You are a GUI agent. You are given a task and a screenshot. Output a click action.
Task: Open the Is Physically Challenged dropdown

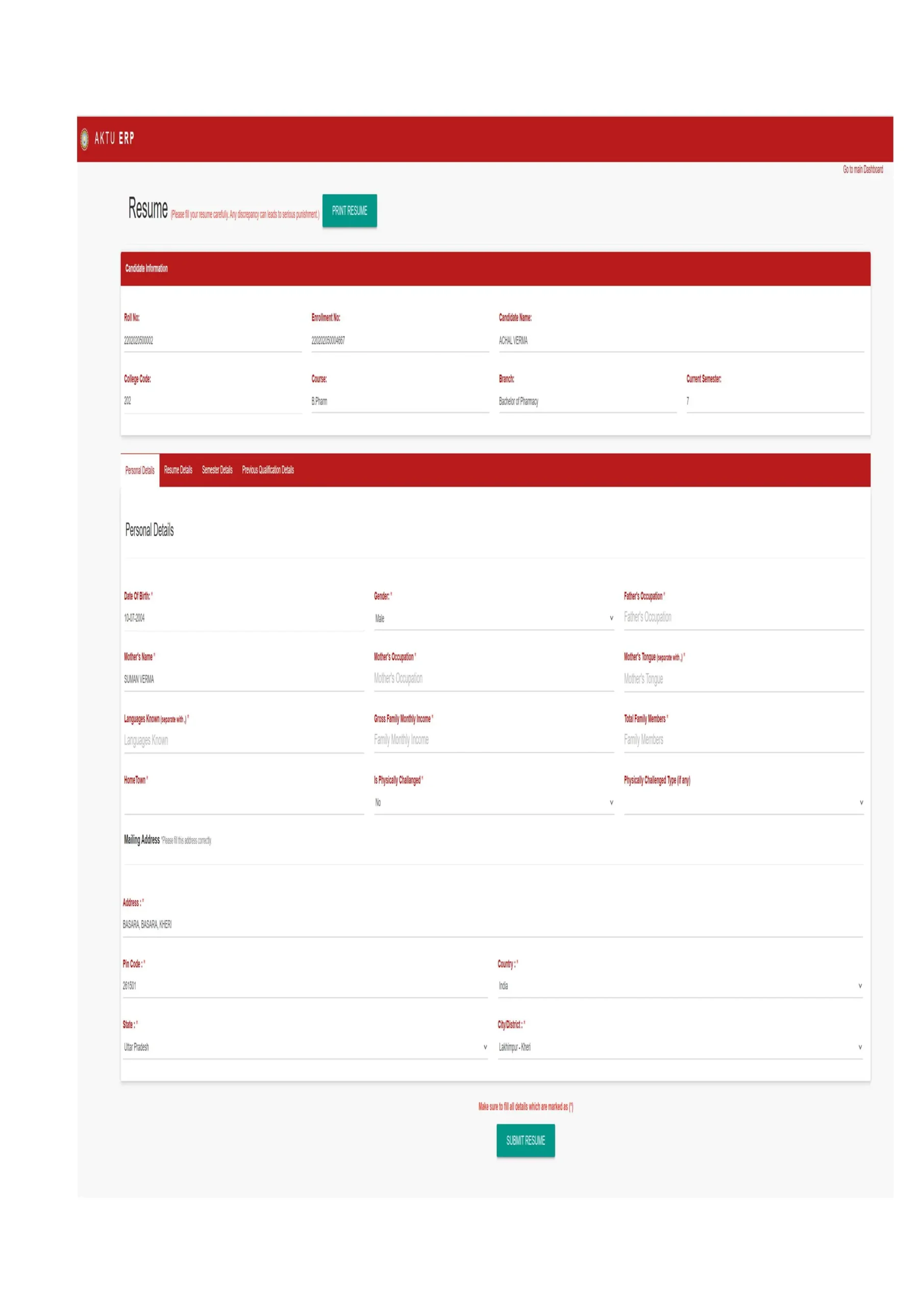493,802
